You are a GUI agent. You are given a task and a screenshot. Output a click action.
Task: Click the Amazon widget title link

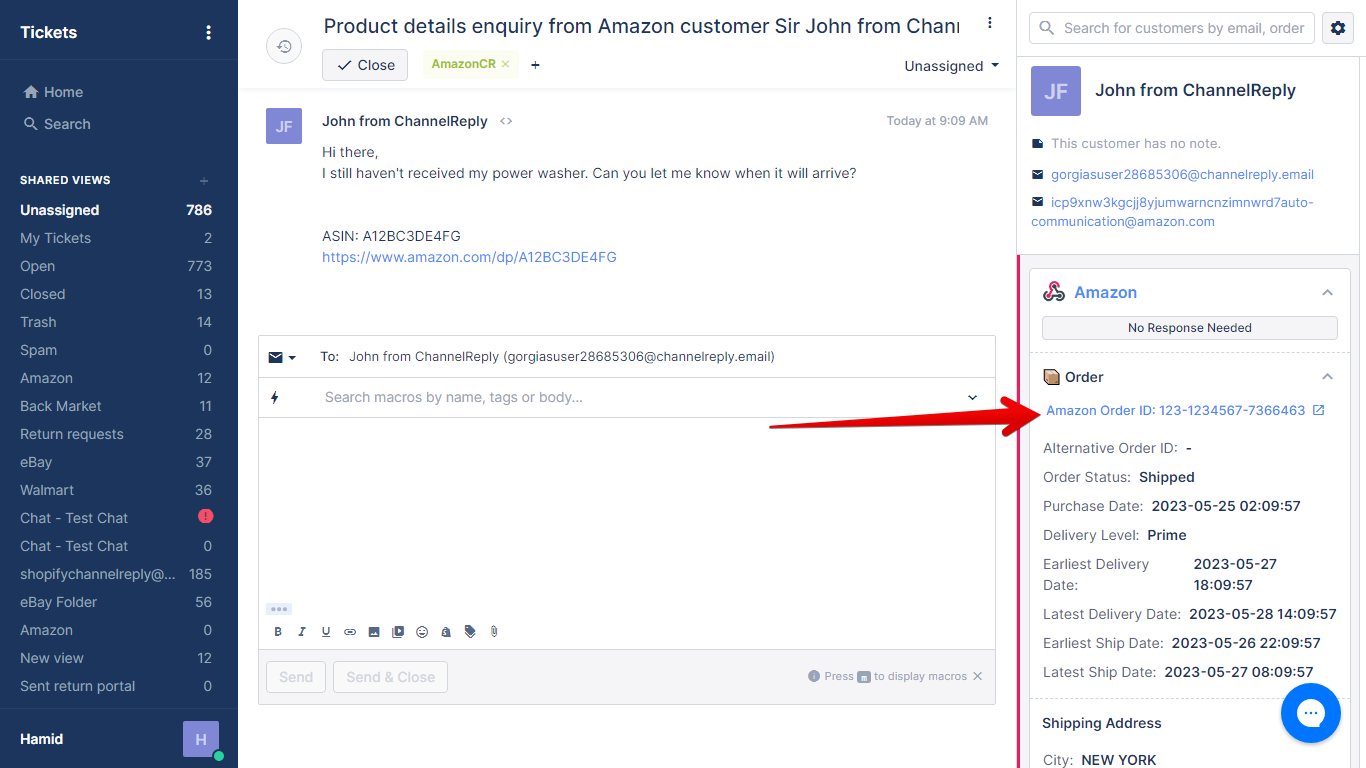1105,293
